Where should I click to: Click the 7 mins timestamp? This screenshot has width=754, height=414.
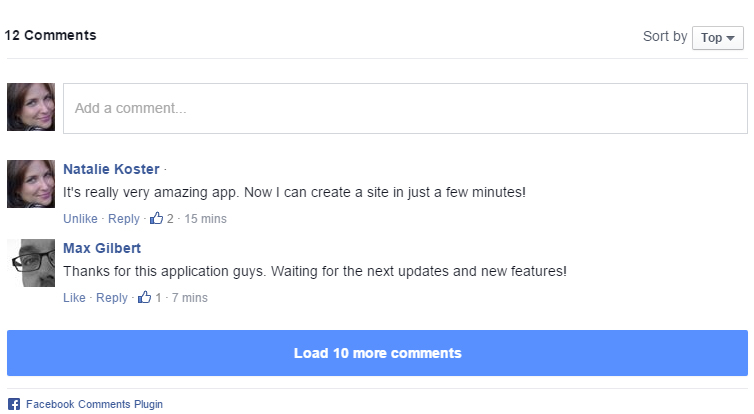pos(189,298)
